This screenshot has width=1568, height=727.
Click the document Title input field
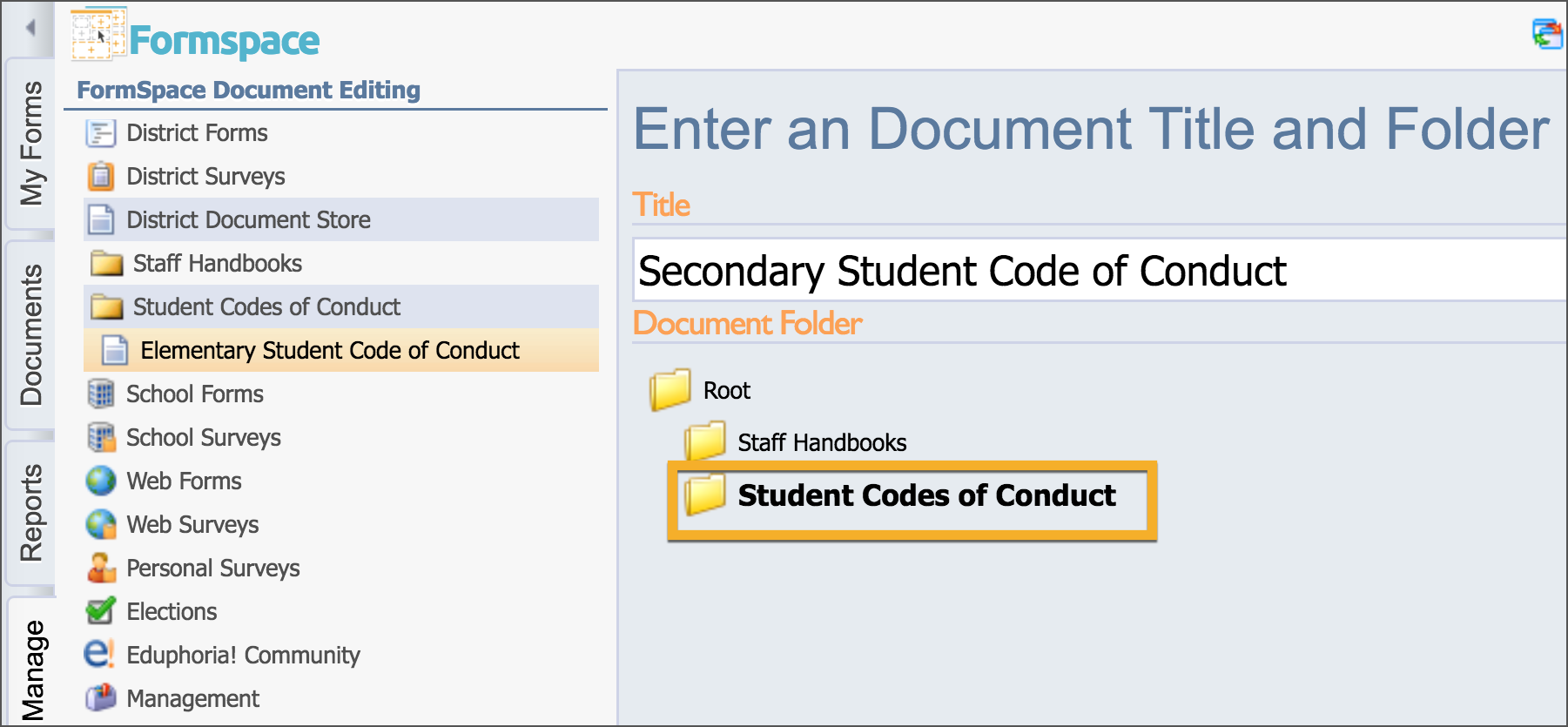1100,270
